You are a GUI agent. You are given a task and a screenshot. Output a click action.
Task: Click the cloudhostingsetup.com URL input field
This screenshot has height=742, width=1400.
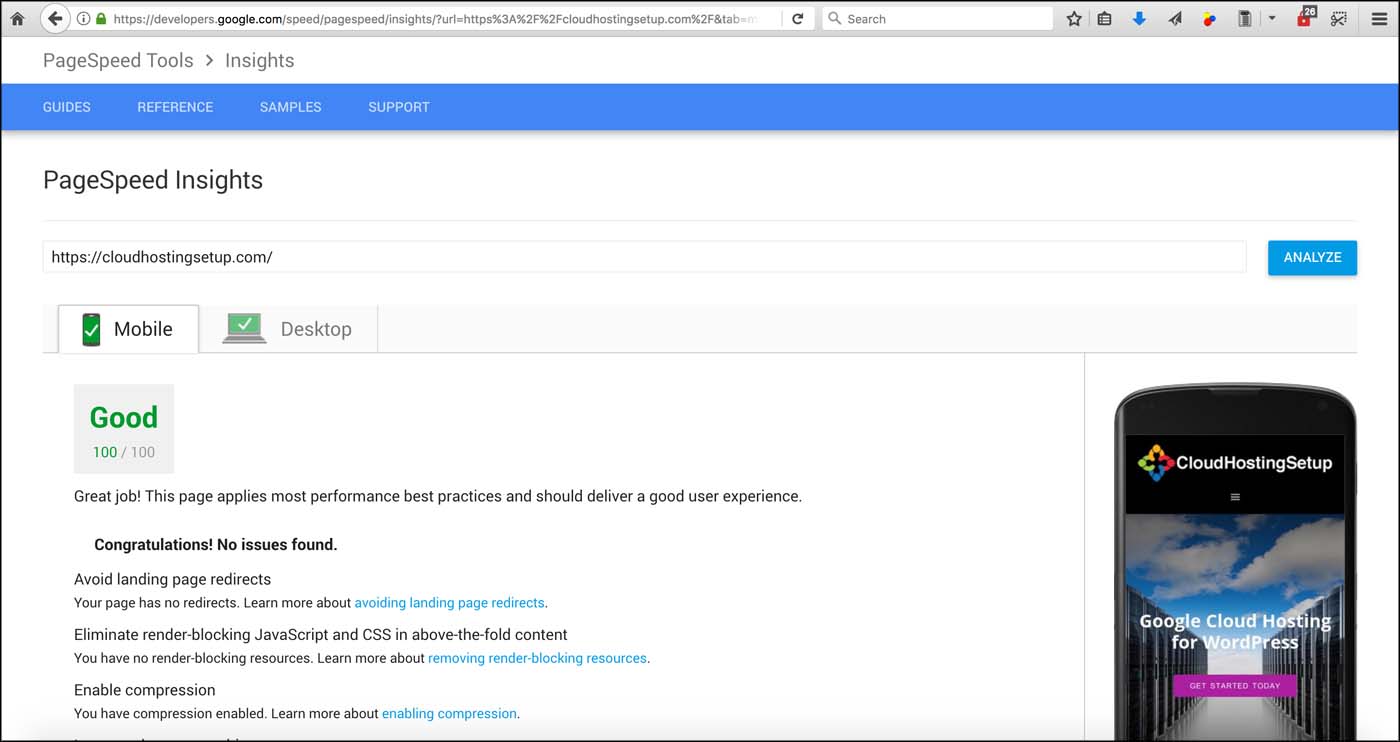(x=644, y=257)
